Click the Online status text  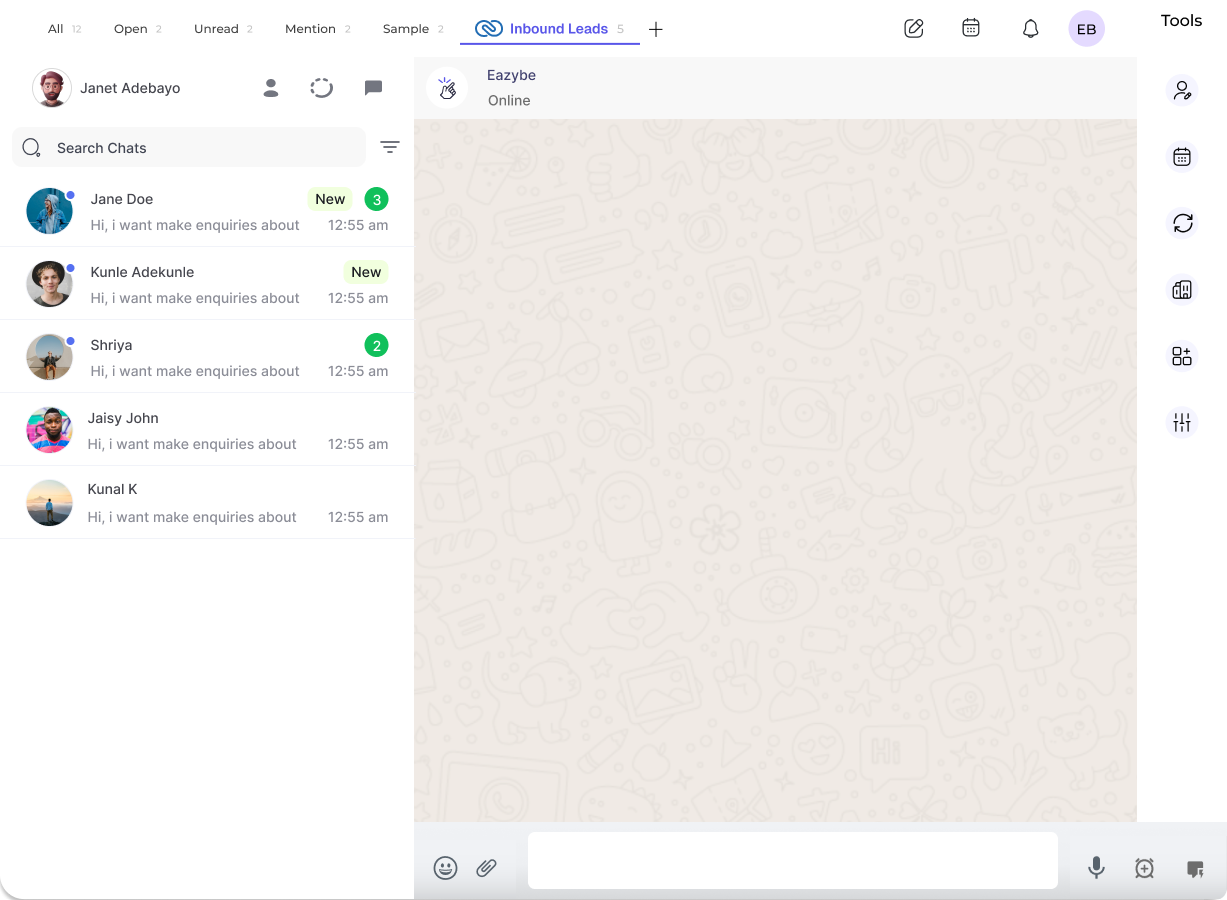509,100
